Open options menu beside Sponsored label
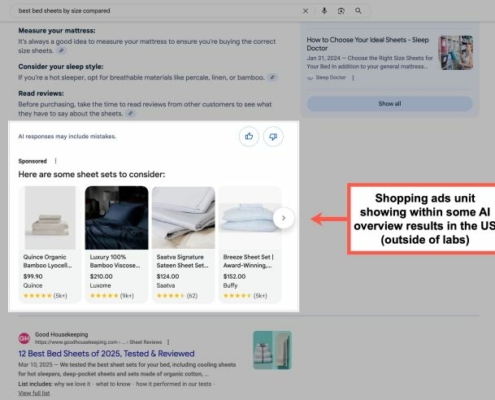Screen dimensions: 495x400 tap(56, 161)
